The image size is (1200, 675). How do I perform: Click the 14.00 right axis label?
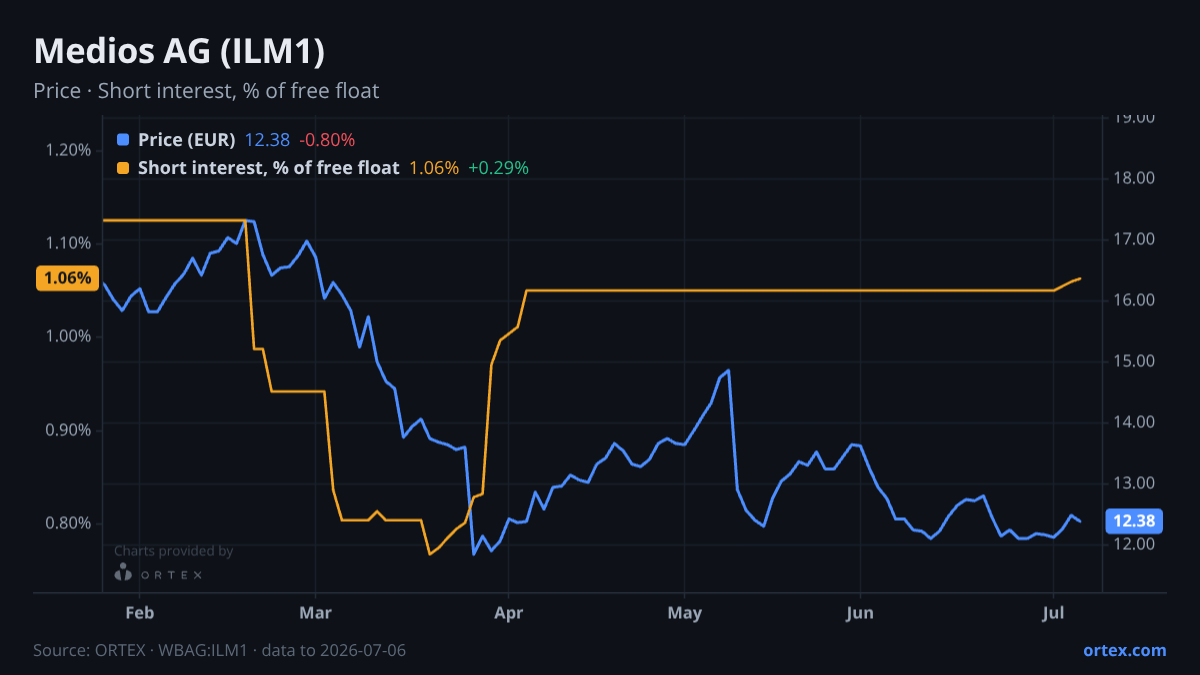coord(1134,423)
